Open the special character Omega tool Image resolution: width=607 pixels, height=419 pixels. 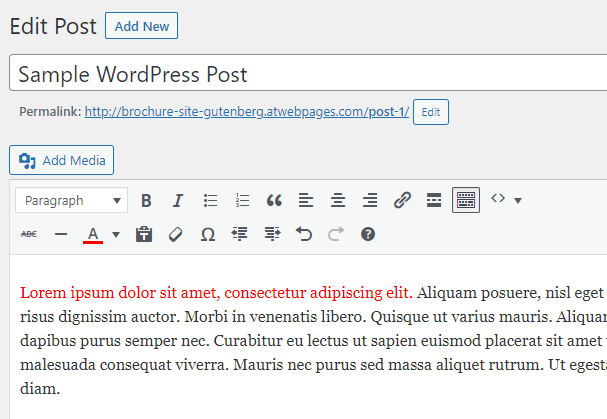(x=207, y=234)
